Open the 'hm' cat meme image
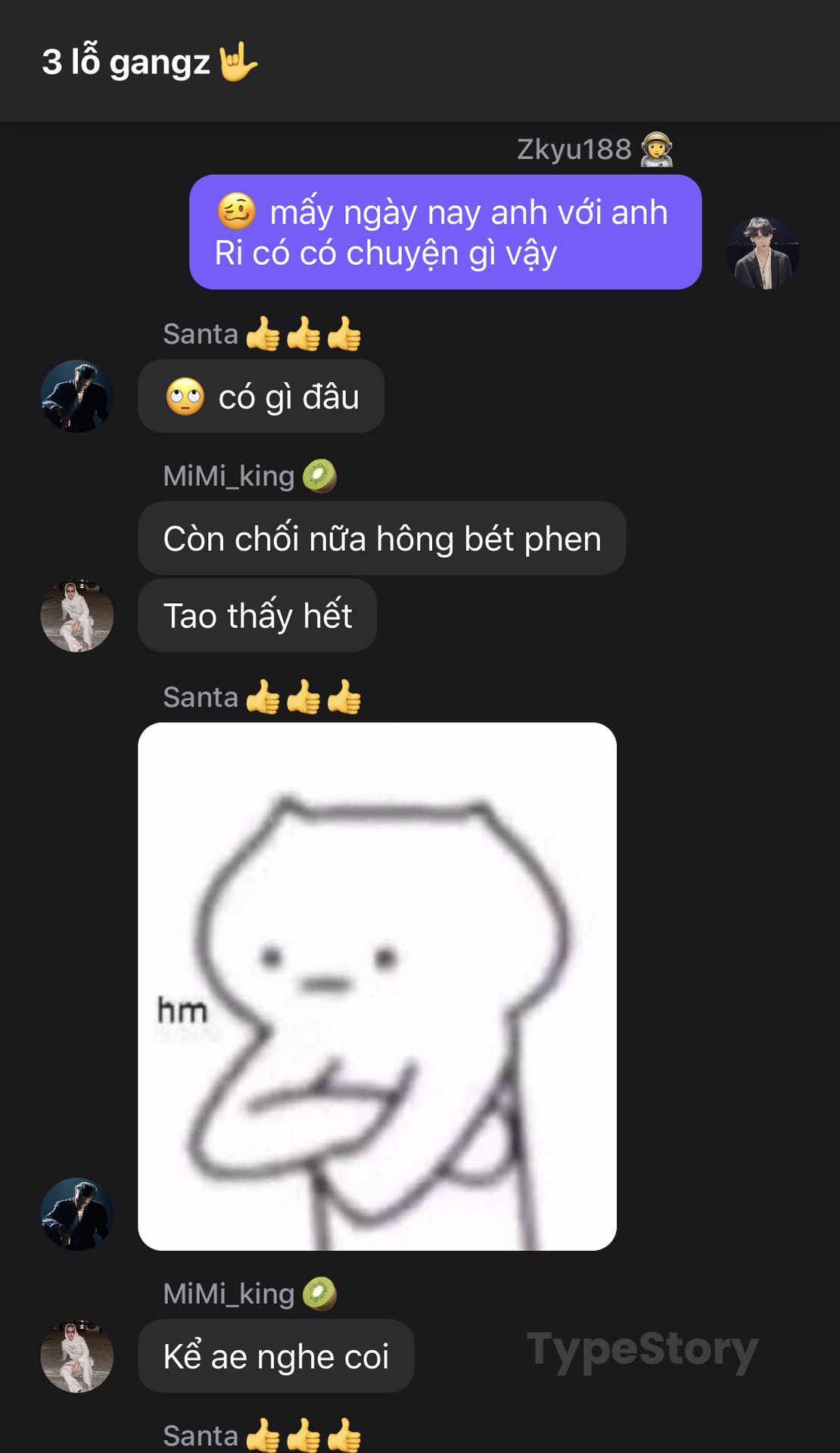 coord(377,986)
